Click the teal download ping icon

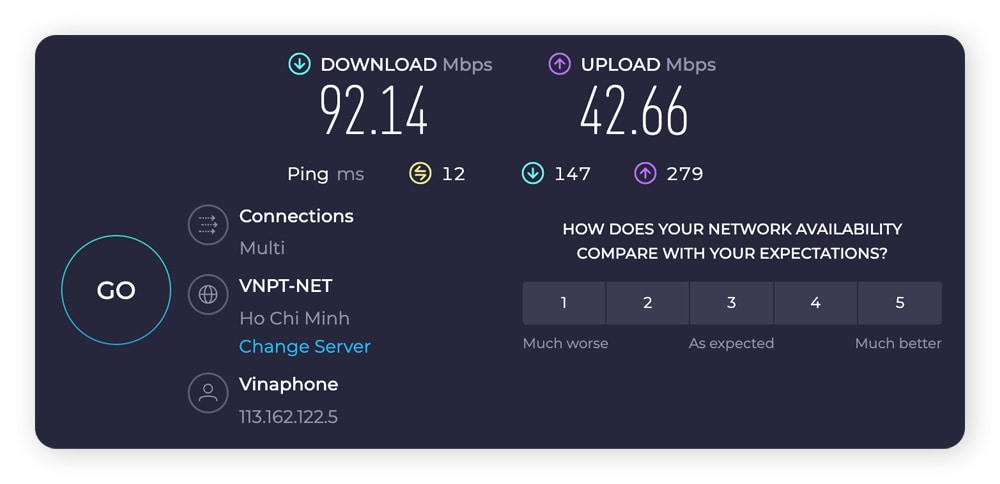532,174
